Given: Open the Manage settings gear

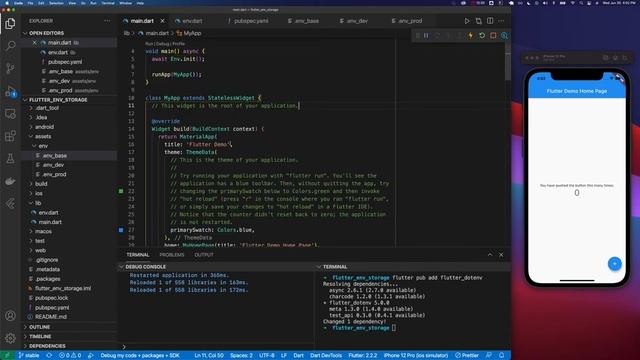Looking at the screenshot, I should 10,338.
